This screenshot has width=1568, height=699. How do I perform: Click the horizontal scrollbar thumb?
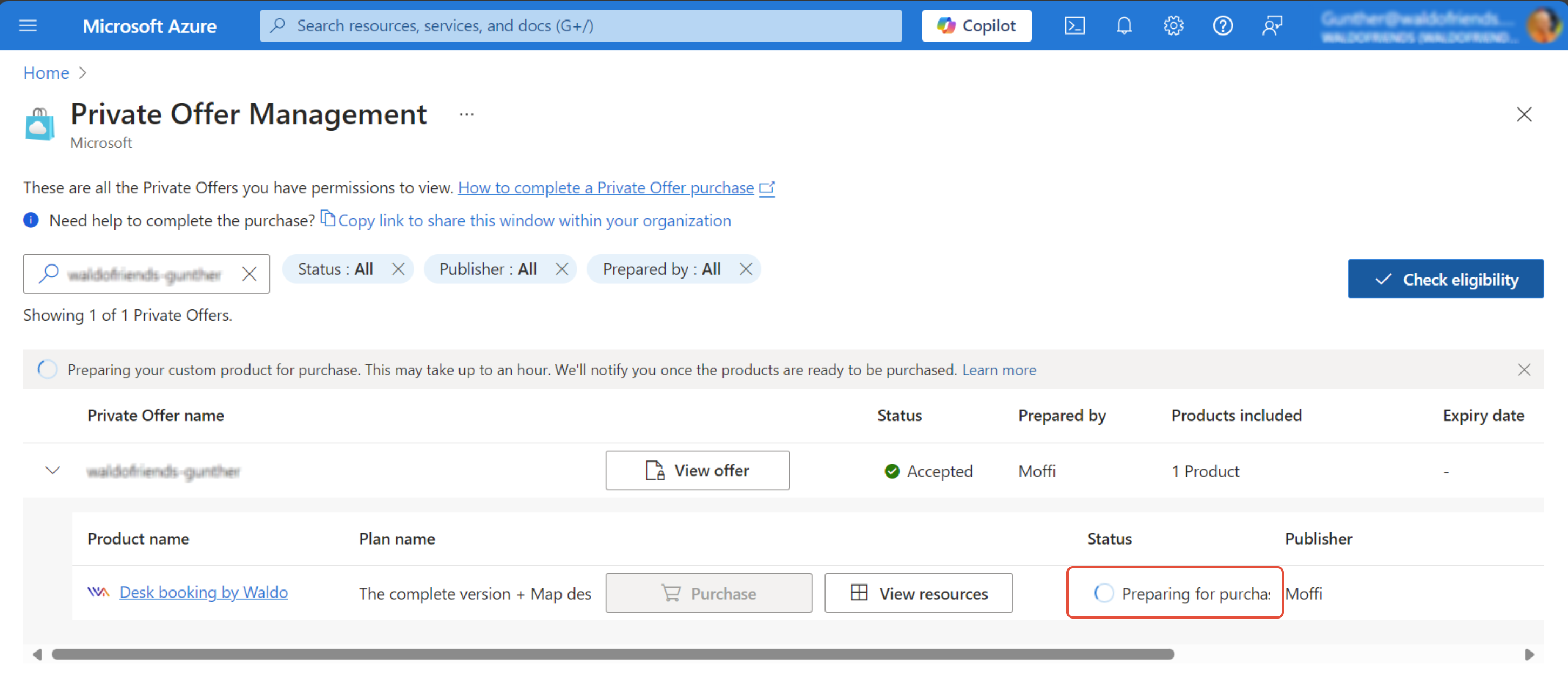tap(612, 654)
